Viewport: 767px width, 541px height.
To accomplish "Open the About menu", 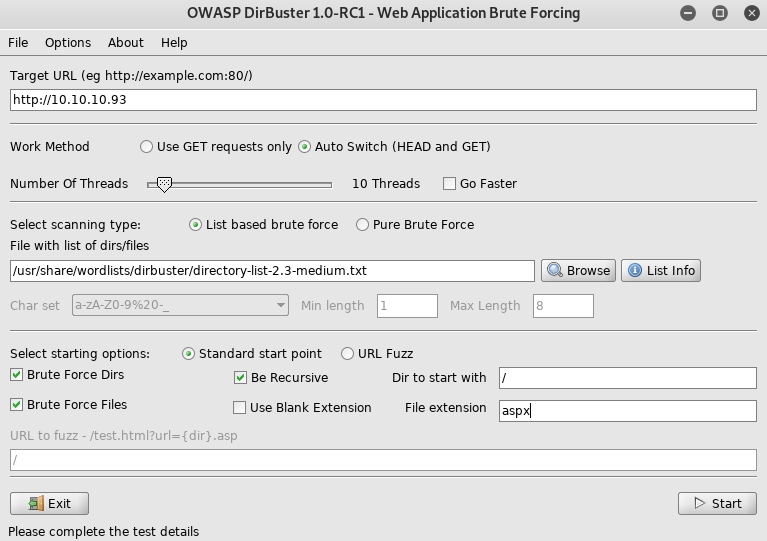I will [126, 43].
